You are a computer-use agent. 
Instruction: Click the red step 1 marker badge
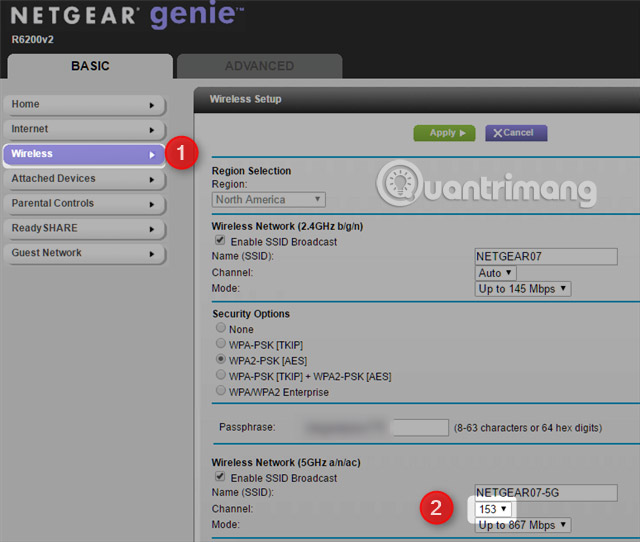[181, 155]
